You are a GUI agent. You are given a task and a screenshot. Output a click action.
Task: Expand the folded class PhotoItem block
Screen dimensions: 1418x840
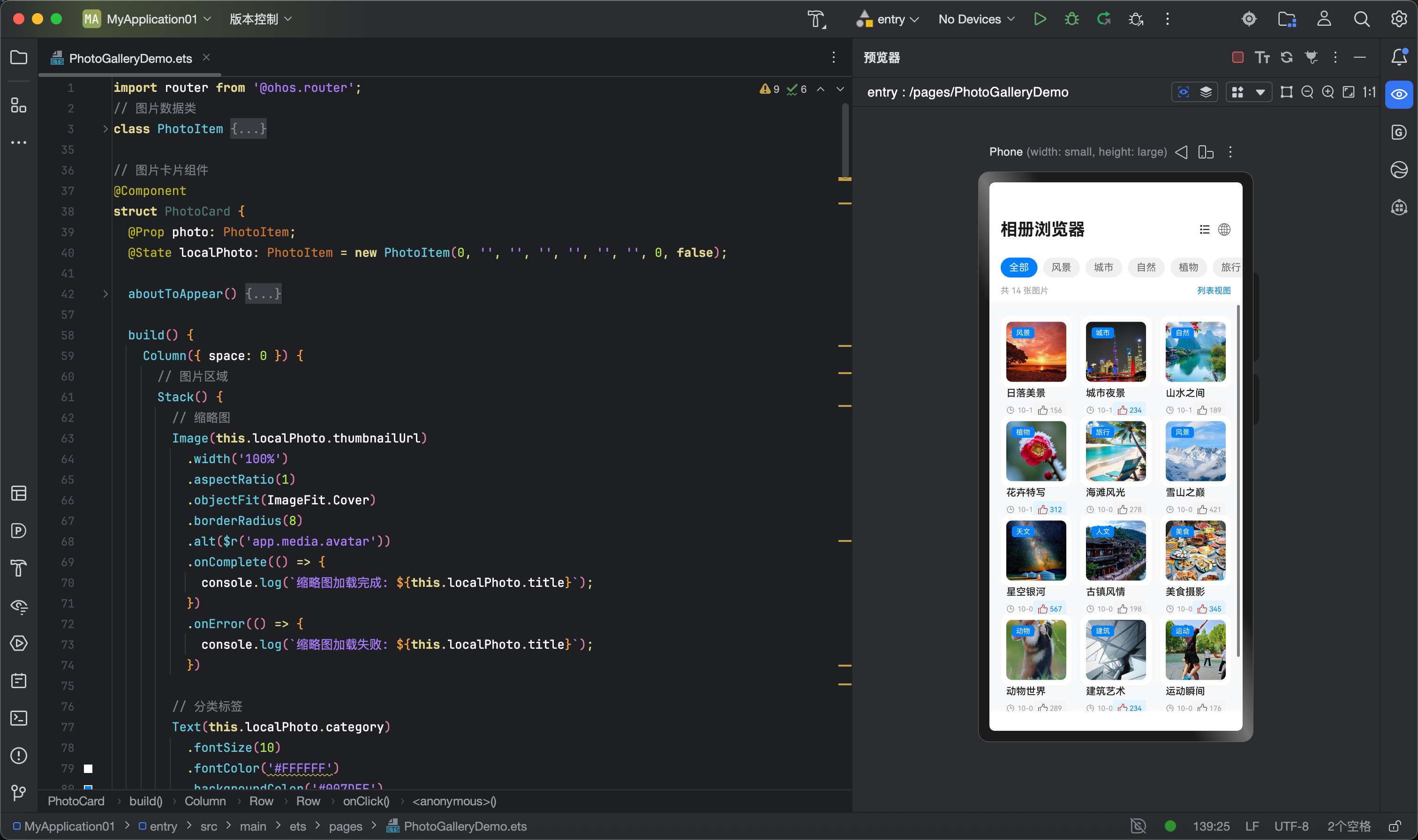click(x=106, y=129)
